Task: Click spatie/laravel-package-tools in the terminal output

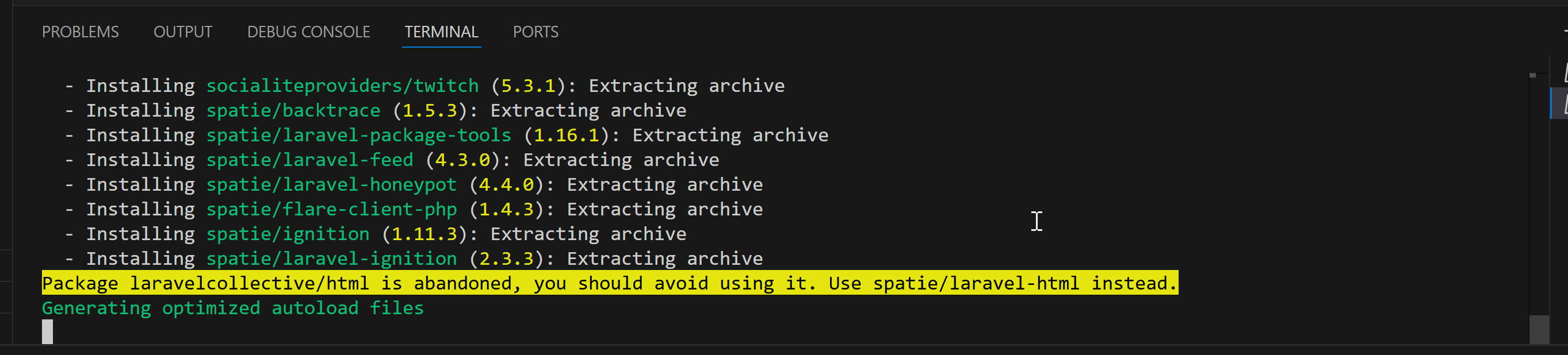Action: 358,135
